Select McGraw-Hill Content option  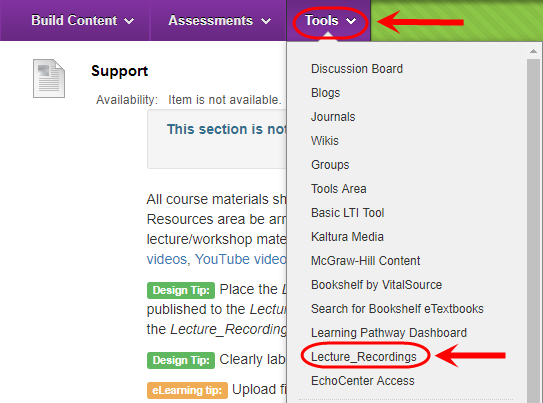[365, 261]
